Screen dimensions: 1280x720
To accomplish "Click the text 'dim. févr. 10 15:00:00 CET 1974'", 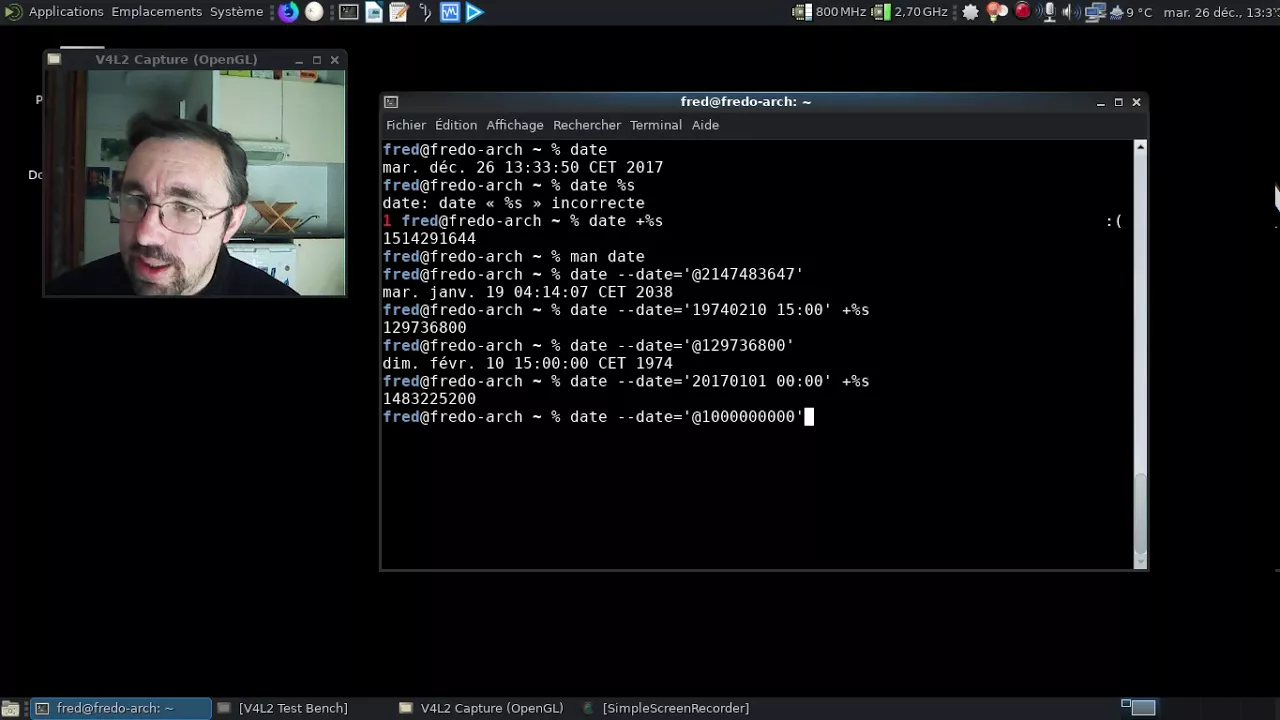I will [x=527, y=363].
